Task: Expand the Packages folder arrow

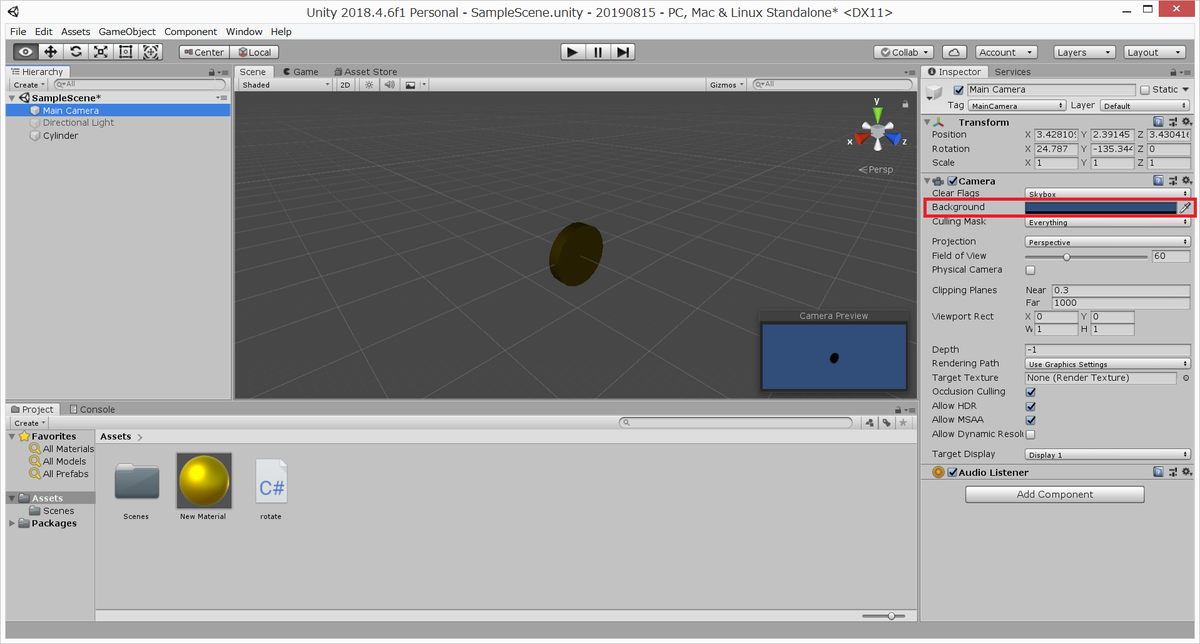Action: point(12,523)
